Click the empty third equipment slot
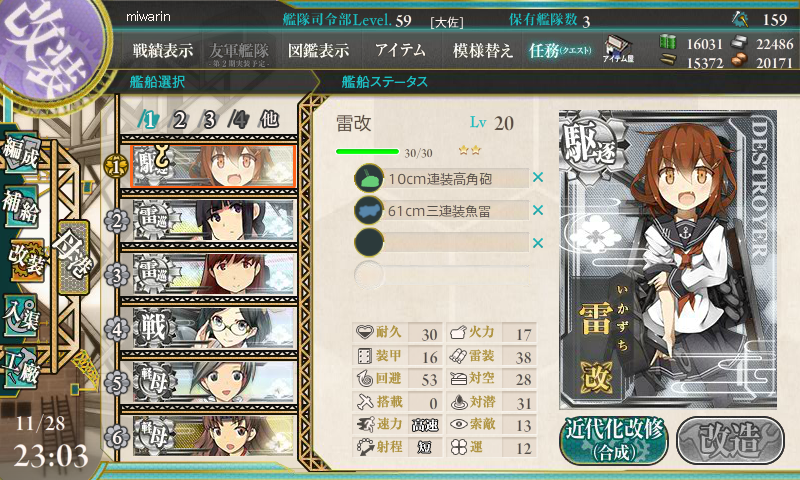This screenshot has width=800, height=480. 442,242
